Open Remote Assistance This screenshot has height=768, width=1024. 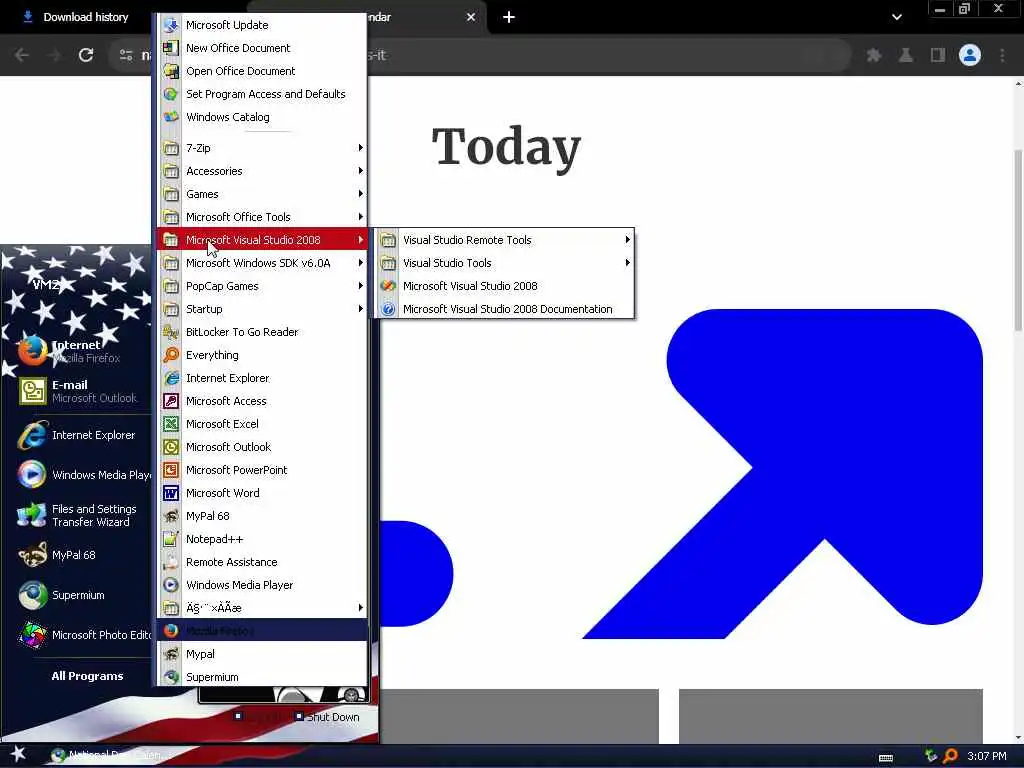pyautogui.click(x=262, y=562)
